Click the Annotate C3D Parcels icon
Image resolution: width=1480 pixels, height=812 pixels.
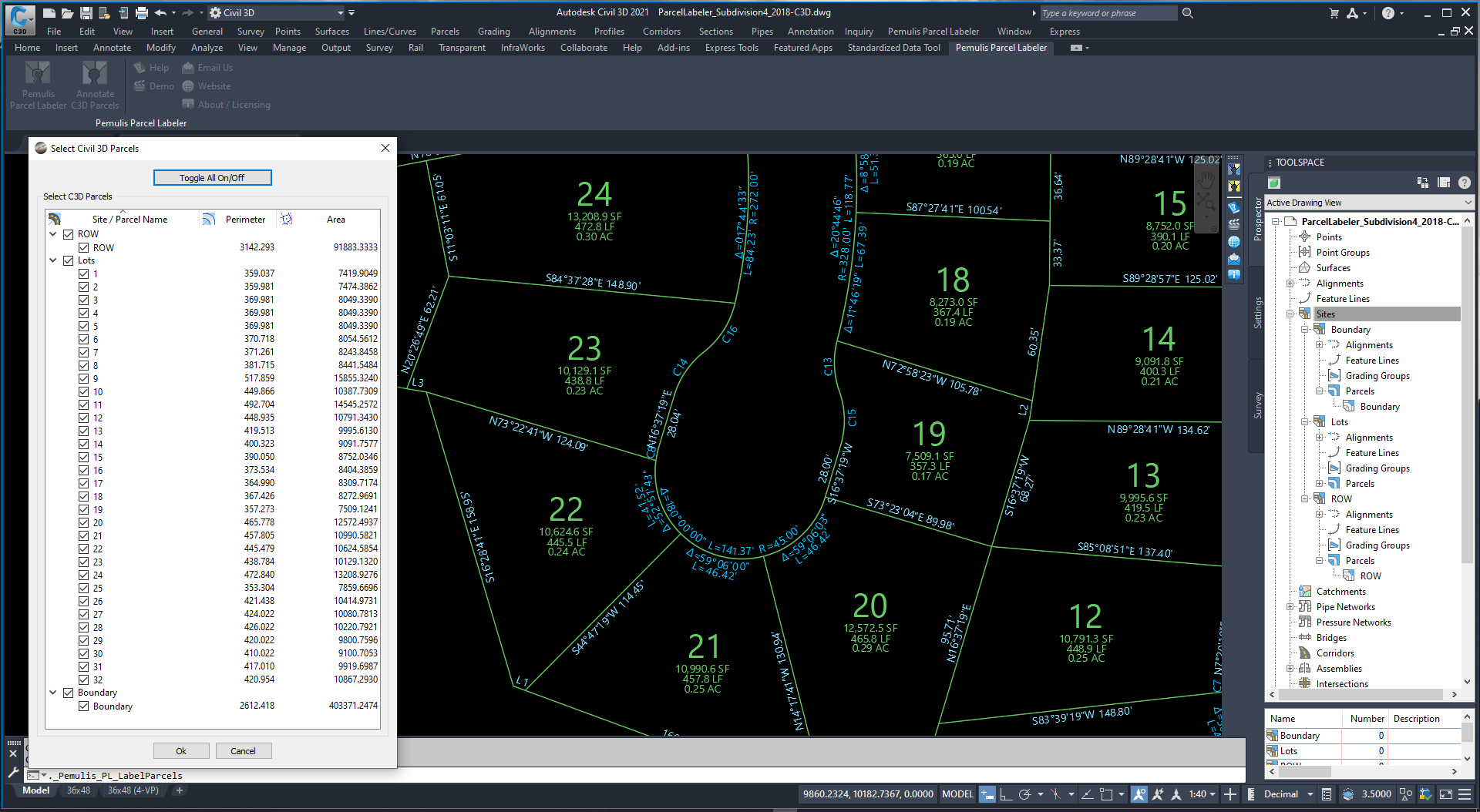click(x=95, y=74)
